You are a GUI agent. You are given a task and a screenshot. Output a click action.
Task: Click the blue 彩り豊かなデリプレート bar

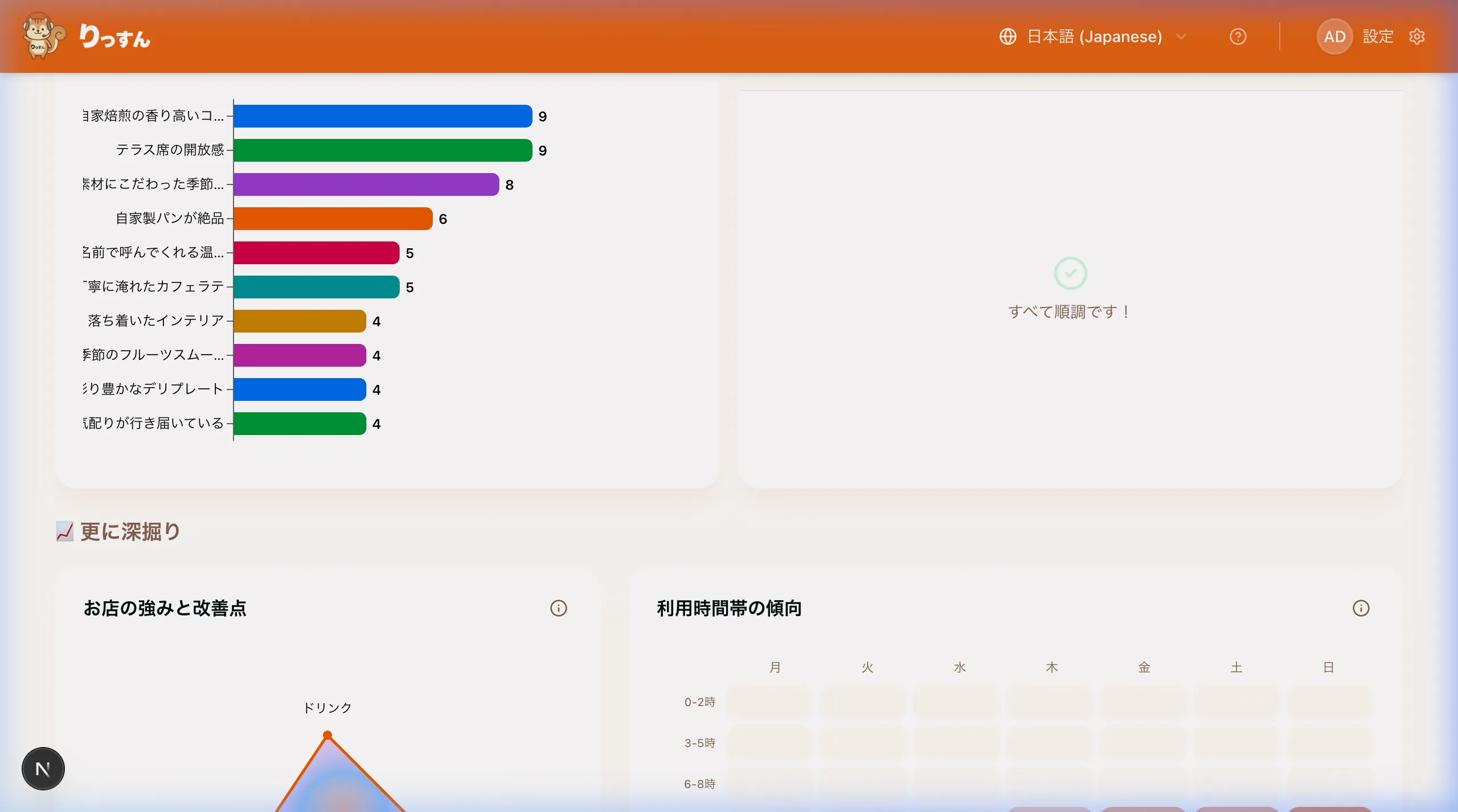click(300, 389)
